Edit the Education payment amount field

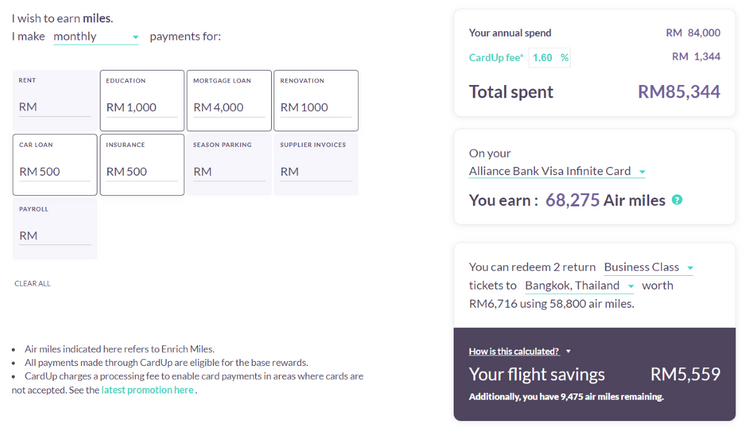coord(141,107)
